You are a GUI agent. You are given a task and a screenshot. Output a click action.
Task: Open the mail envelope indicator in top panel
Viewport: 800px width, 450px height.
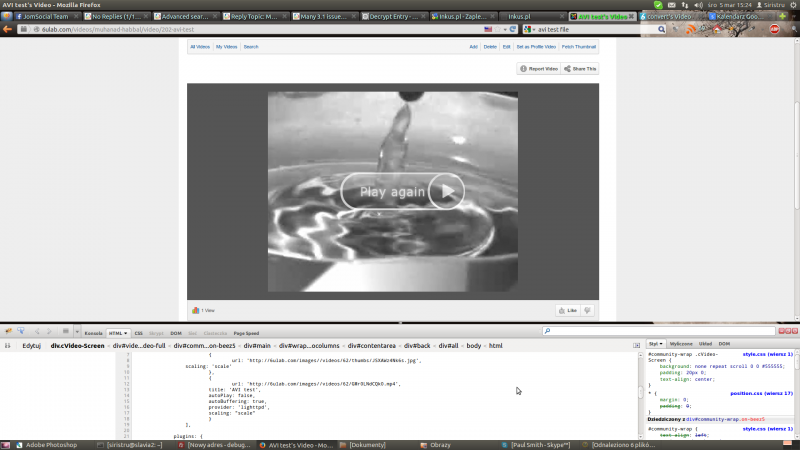(671, 5)
